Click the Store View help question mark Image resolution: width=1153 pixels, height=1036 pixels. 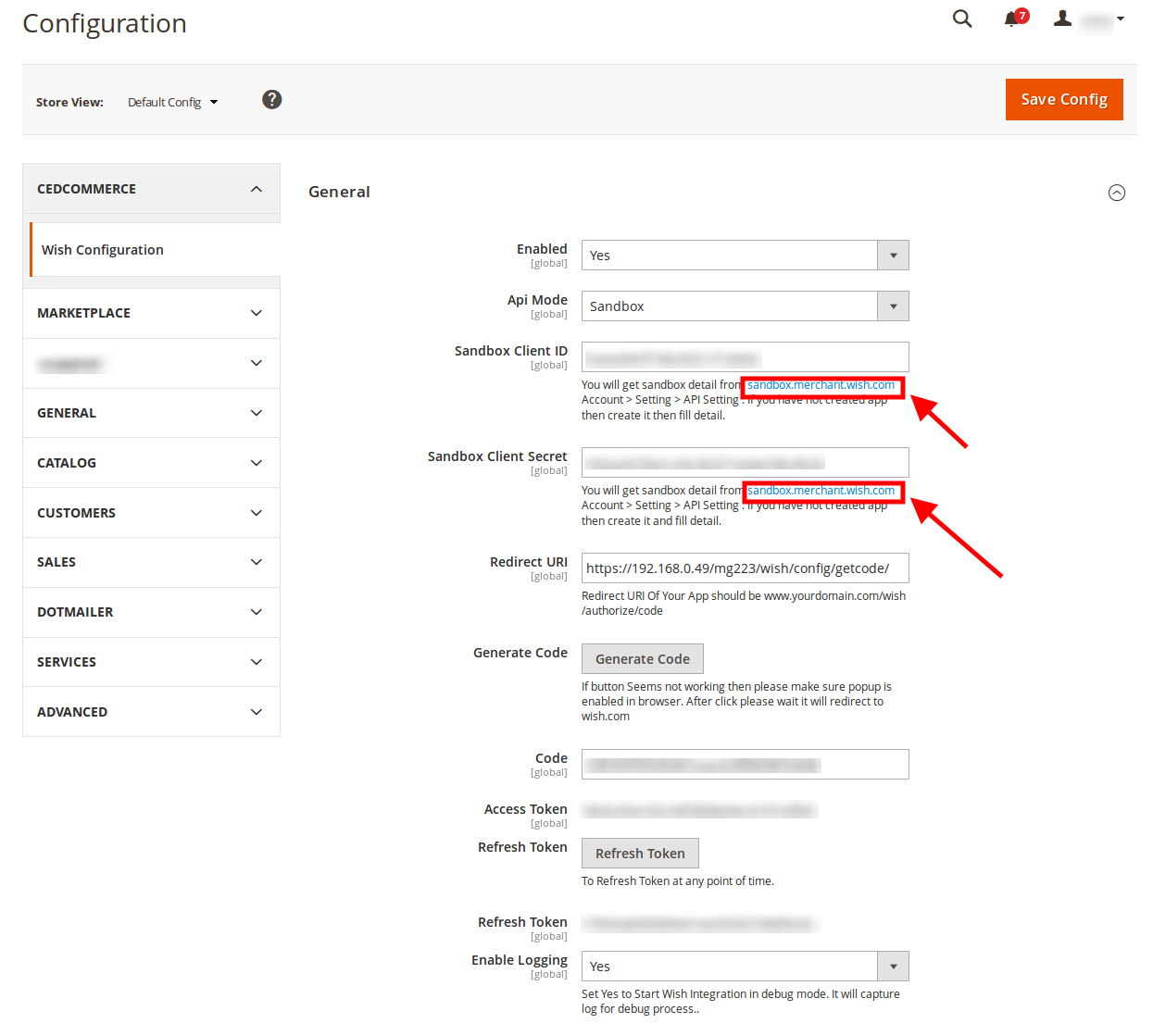271,100
